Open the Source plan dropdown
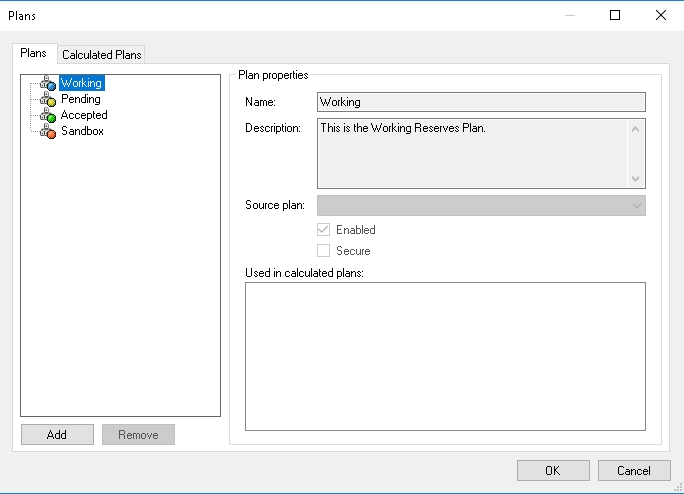The width and height of the screenshot is (684, 494). pos(481,206)
